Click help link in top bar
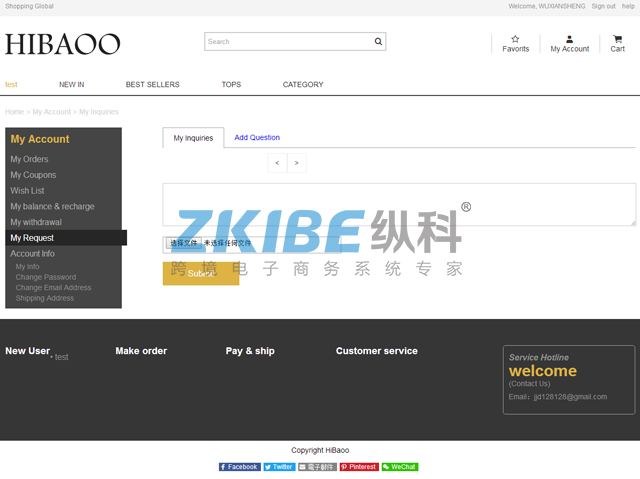The width and height of the screenshot is (640, 479). coord(628,6)
